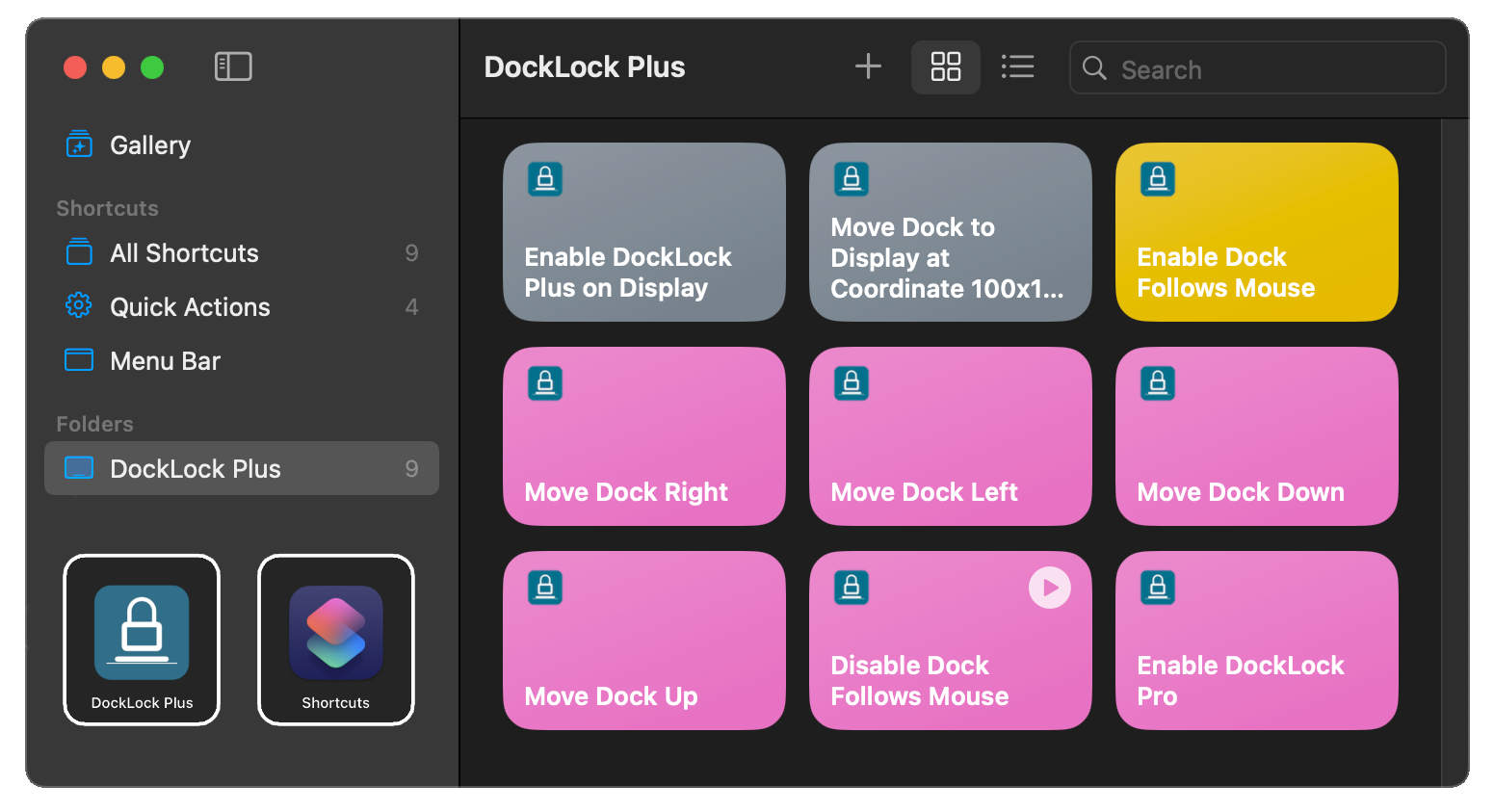Click the DockLock Plus app icon

click(142, 633)
